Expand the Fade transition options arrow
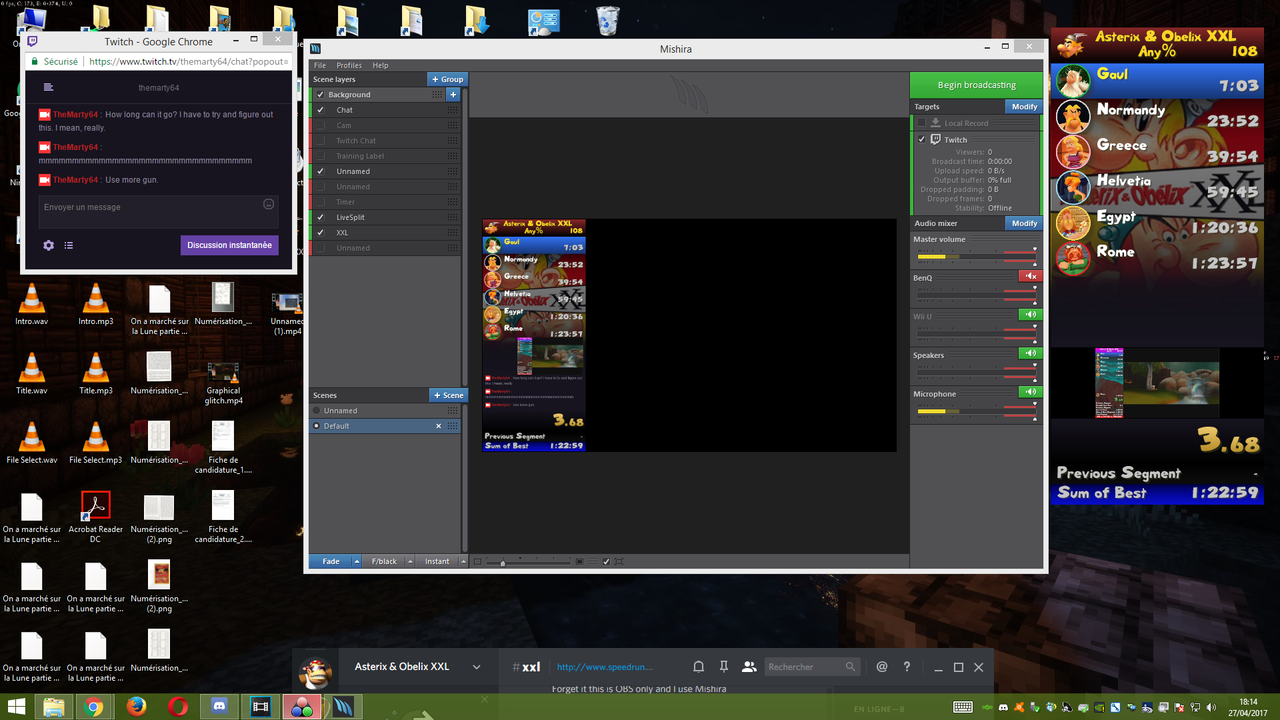This screenshot has height=720, width=1280. (356, 562)
